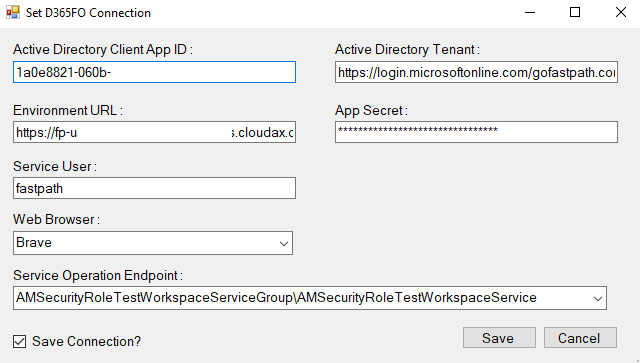Click the 'App Secret :' label
640x363 pixels.
(371, 110)
